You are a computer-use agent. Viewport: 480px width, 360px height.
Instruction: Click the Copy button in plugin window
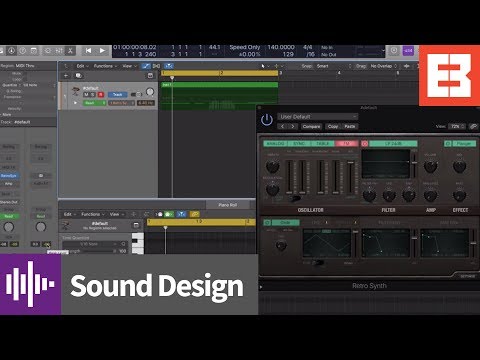pos(333,126)
